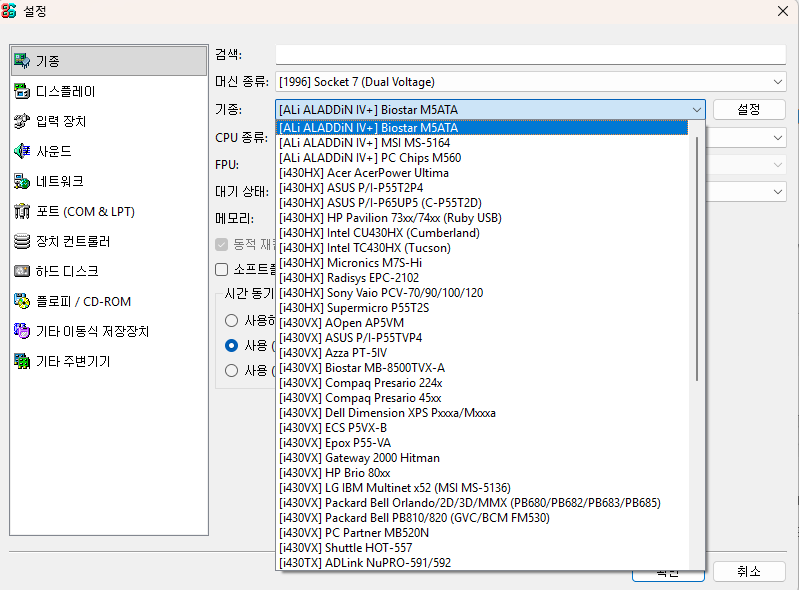Select the 입력 장치 icon in sidebar
The width and height of the screenshot is (799, 590).
pos(21,121)
